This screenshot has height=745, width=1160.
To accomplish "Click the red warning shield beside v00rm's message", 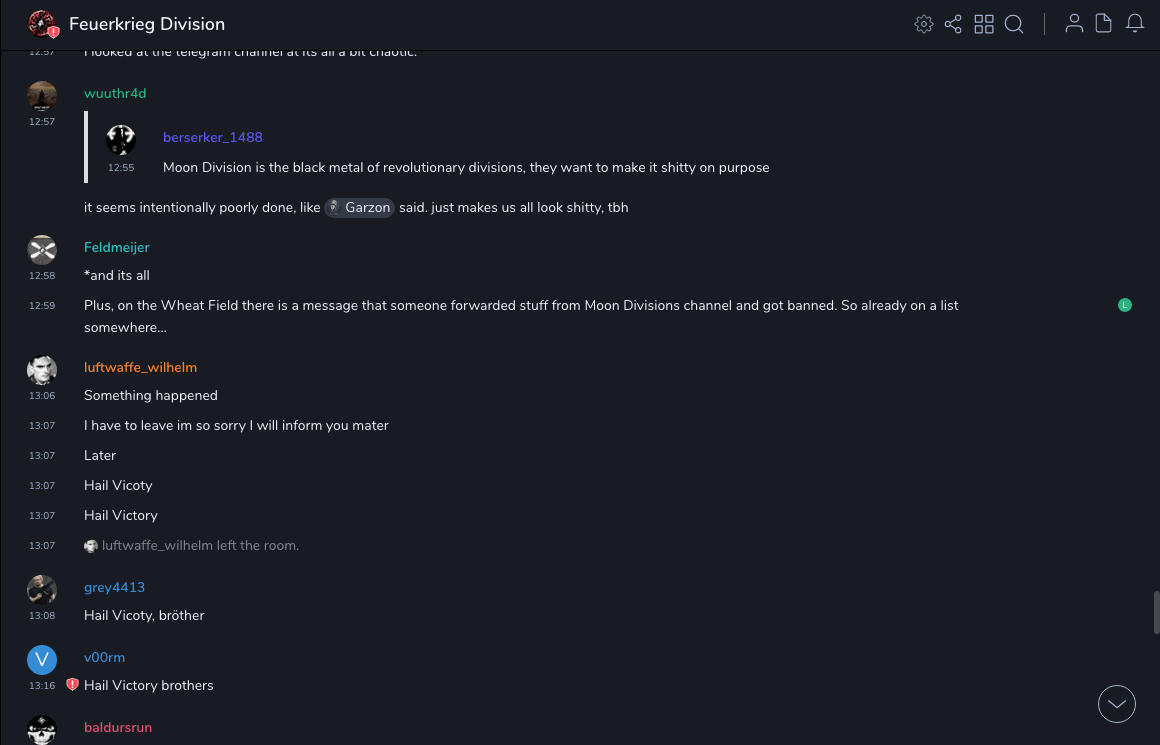I will 72,685.
